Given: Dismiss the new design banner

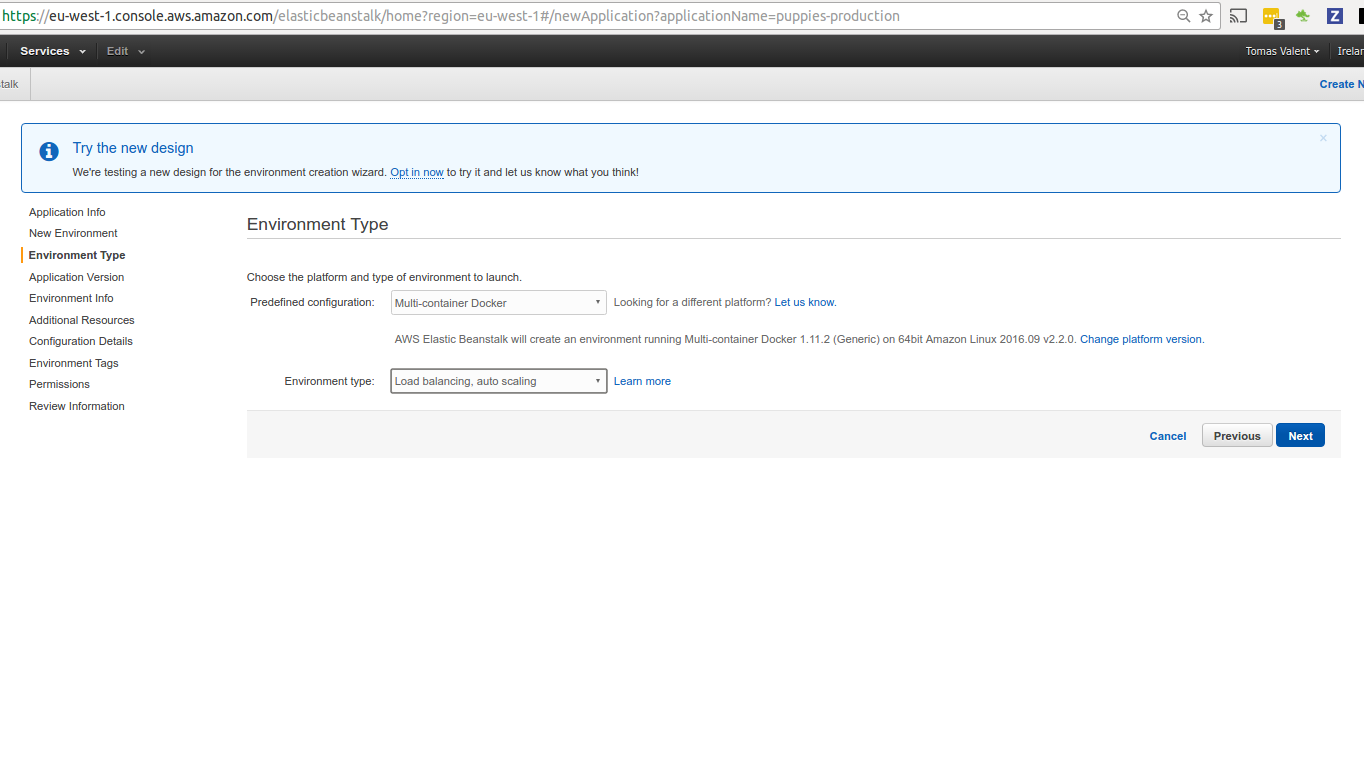Looking at the screenshot, I should (x=1323, y=138).
